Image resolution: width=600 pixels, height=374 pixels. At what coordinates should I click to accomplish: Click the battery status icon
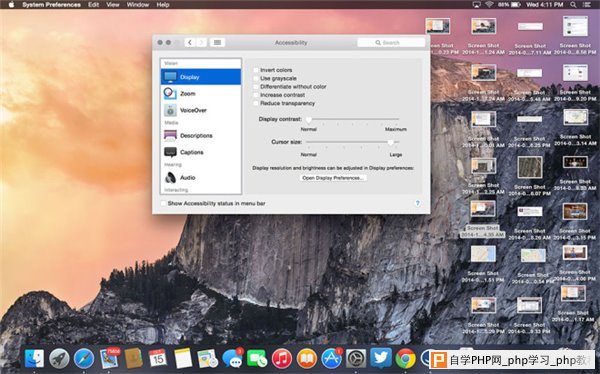point(516,5)
